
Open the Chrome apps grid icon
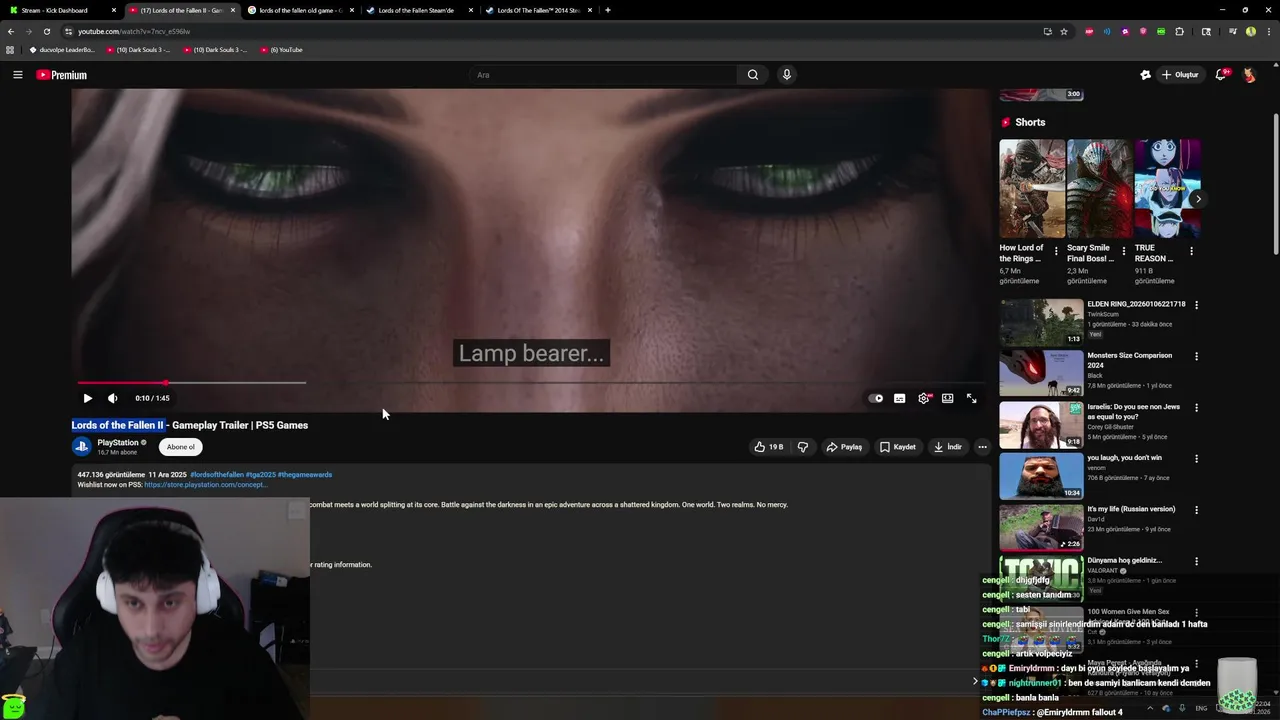point(10,50)
